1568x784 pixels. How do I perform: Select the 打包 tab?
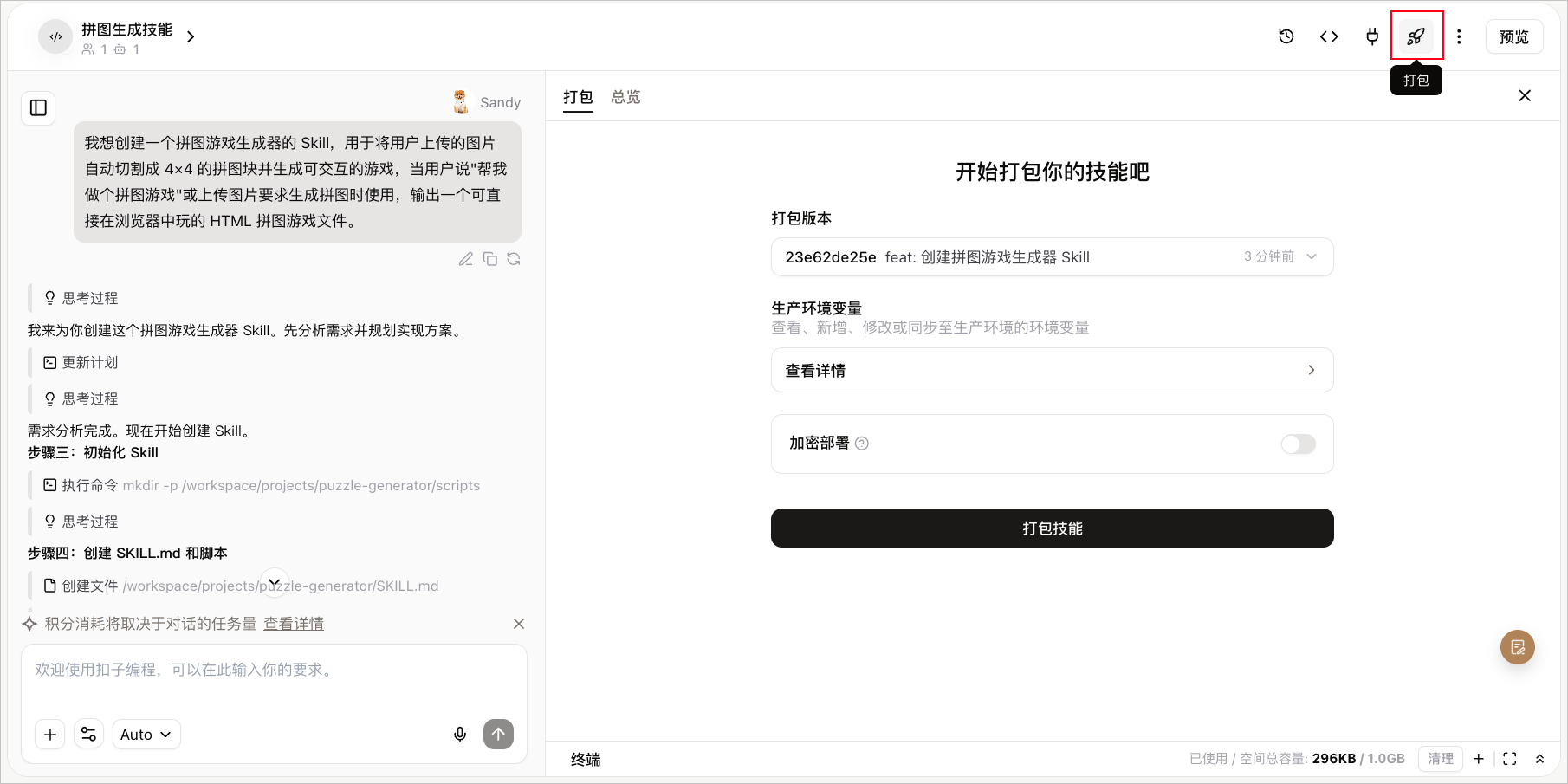coord(578,97)
